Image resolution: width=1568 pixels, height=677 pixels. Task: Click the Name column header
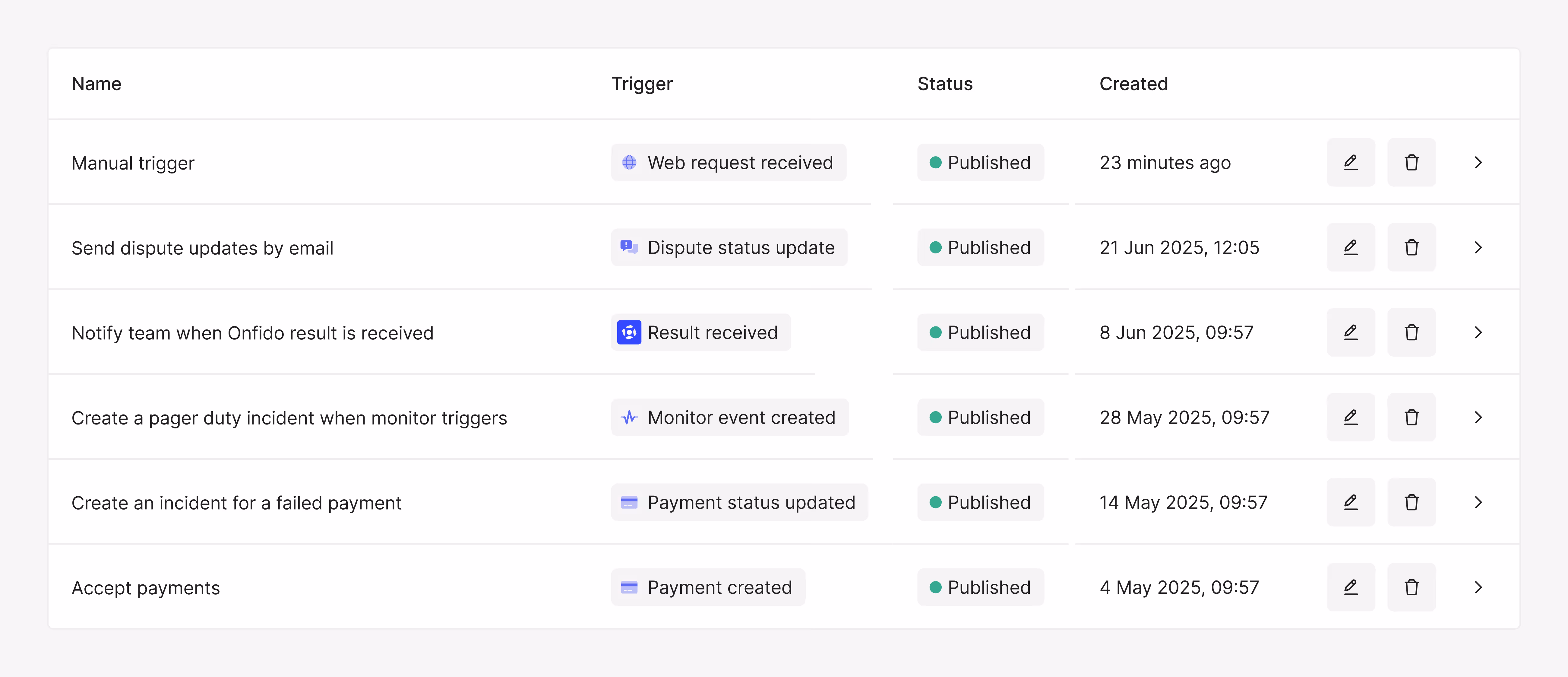(96, 83)
